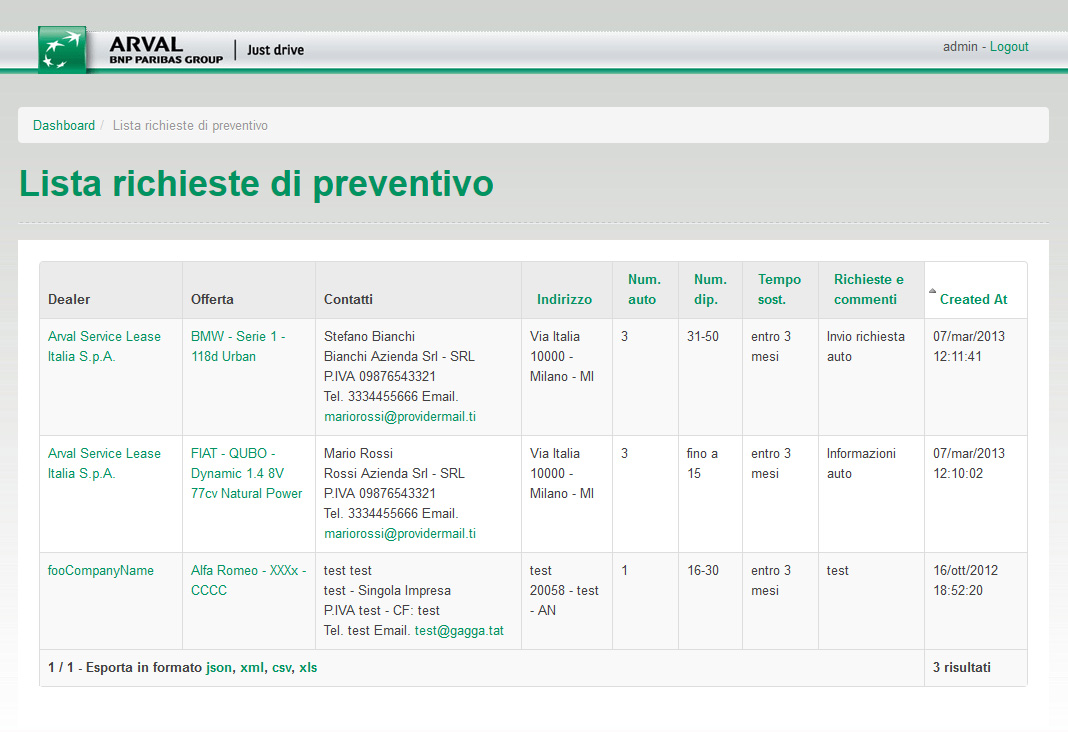1068x732 pixels.
Task: Open Arval Service Lease dealer in BMW row
Action: point(104,346)
